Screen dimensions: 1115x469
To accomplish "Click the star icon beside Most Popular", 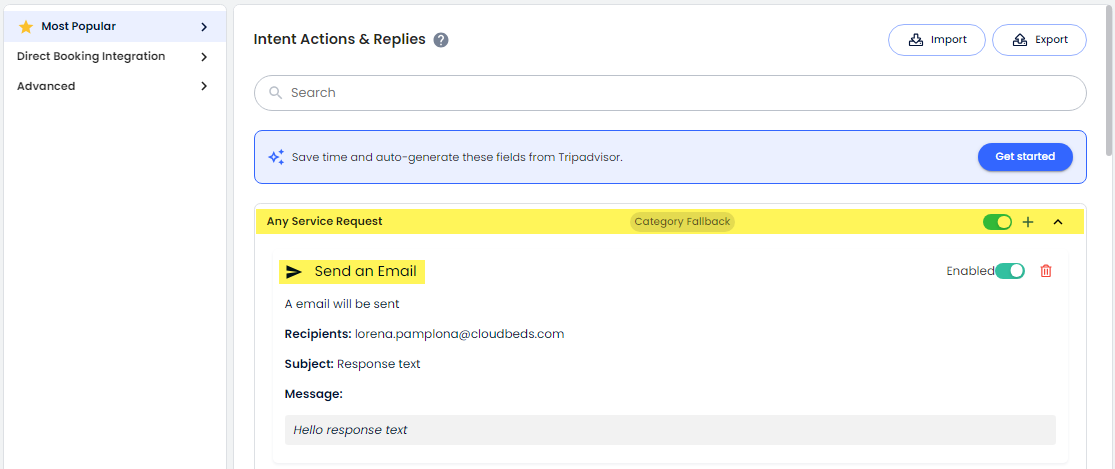I will [26, 27].
